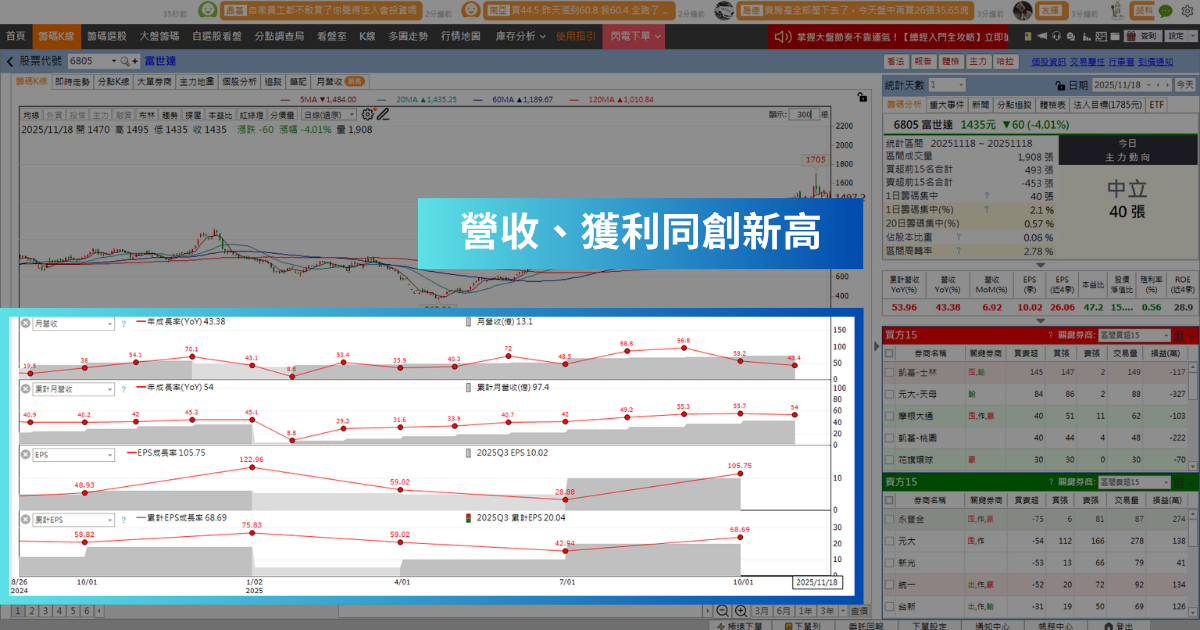Set chart range to 1年 button
The width and height of the screenshot is (1200, 630).
coord(807,611)
